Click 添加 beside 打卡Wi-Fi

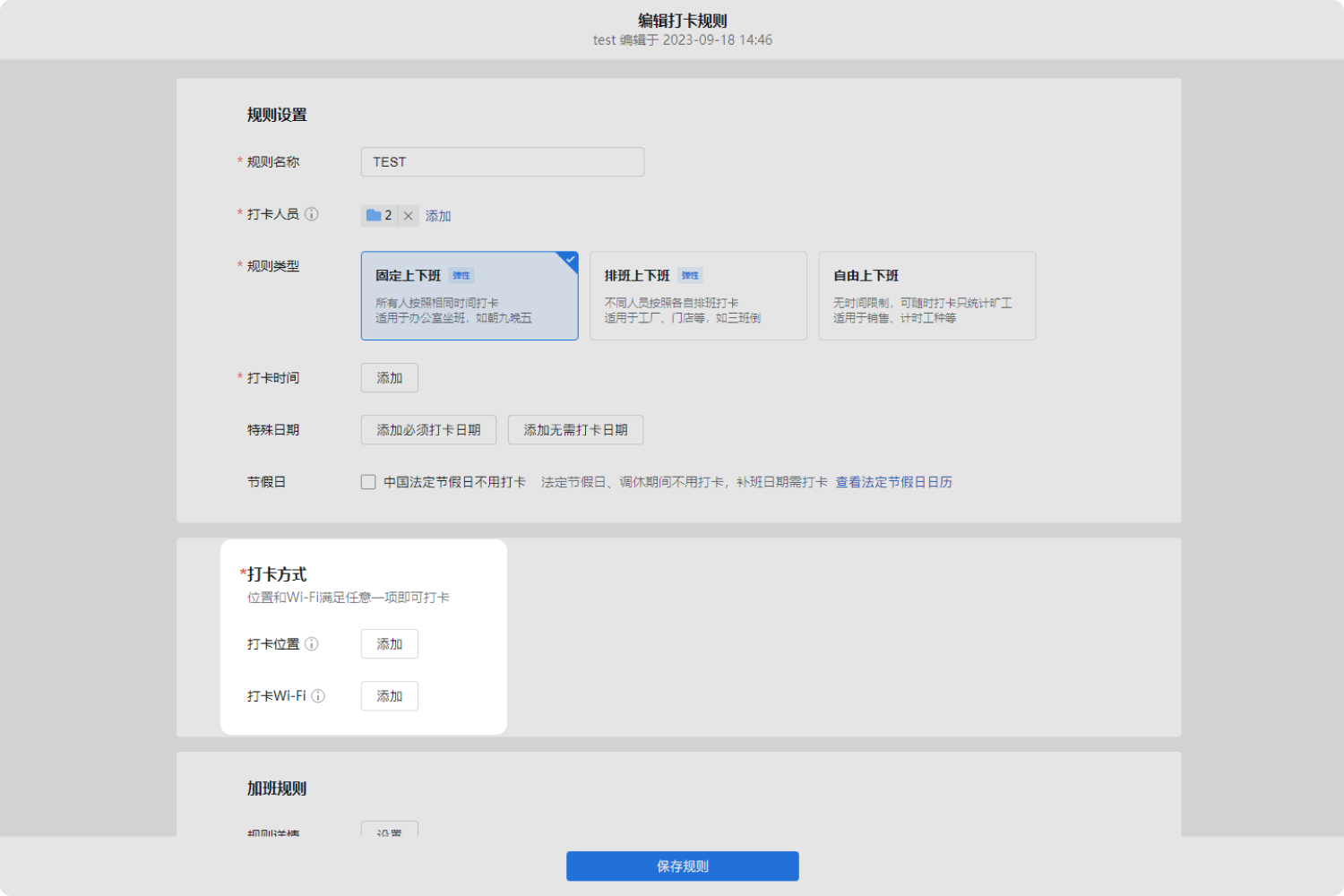(x=389, y=695)
